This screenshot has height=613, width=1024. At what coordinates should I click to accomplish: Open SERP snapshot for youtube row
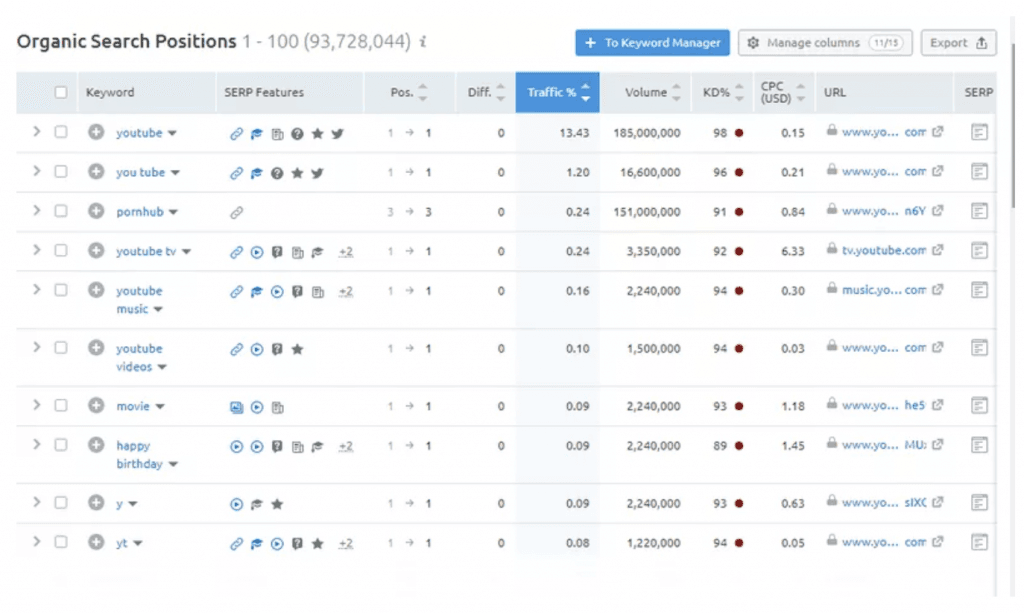pyautogui.click(x=979, y=133)
